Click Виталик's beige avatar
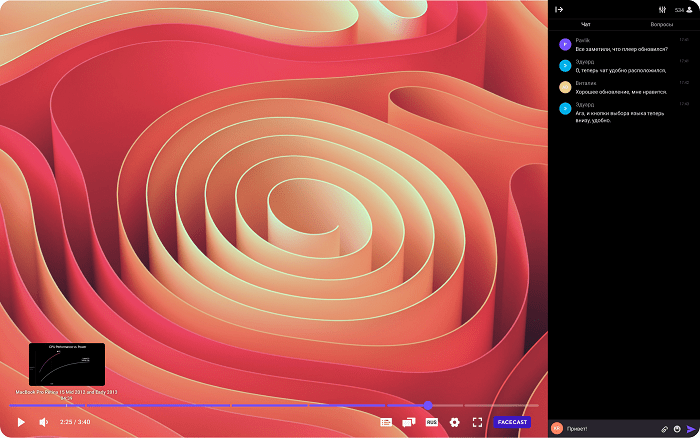The height and width of the screenshot is (438, 700). [x=565, y=87]
